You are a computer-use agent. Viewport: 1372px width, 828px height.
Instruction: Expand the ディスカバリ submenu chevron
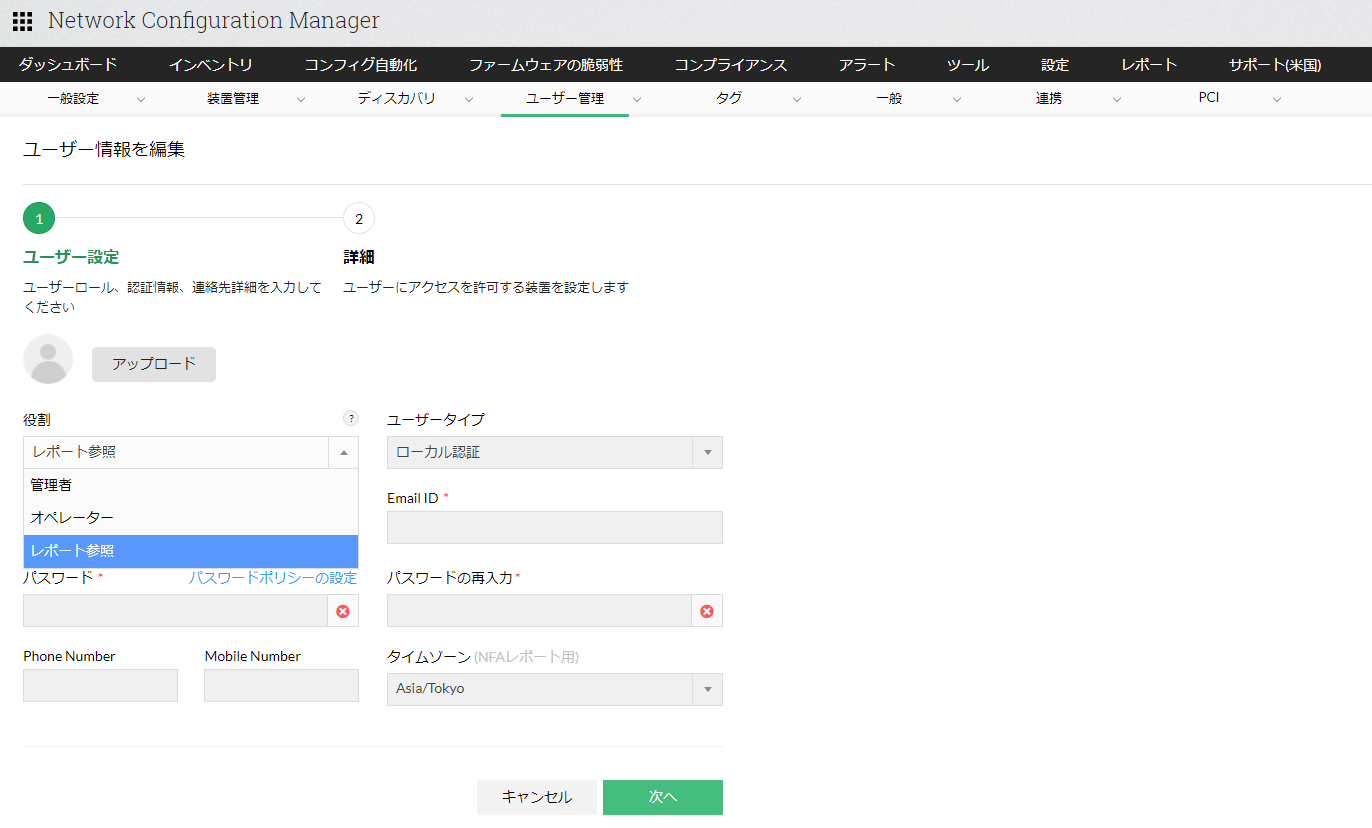point(469,99)
